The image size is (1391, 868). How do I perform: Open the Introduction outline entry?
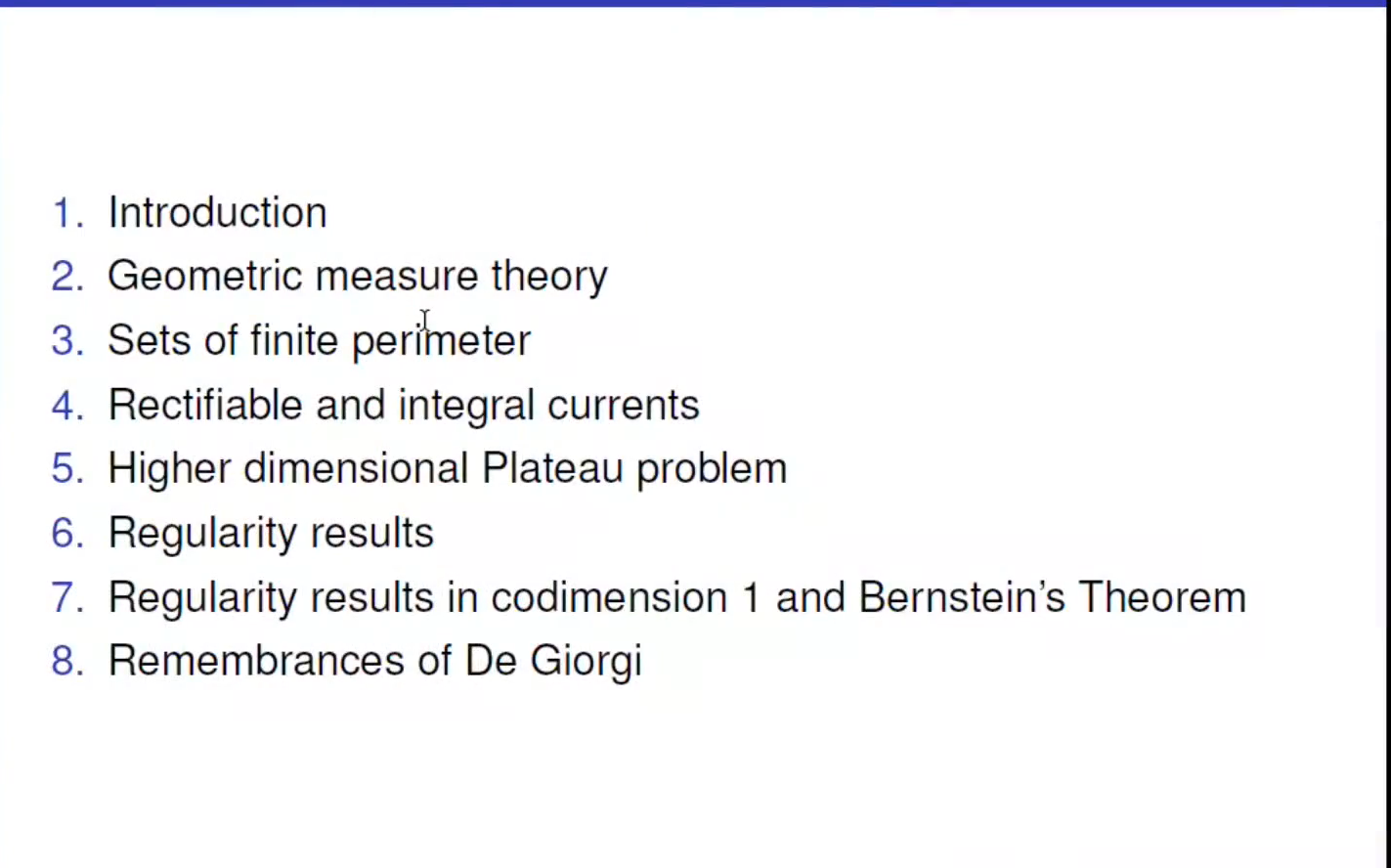click(217, 213)
